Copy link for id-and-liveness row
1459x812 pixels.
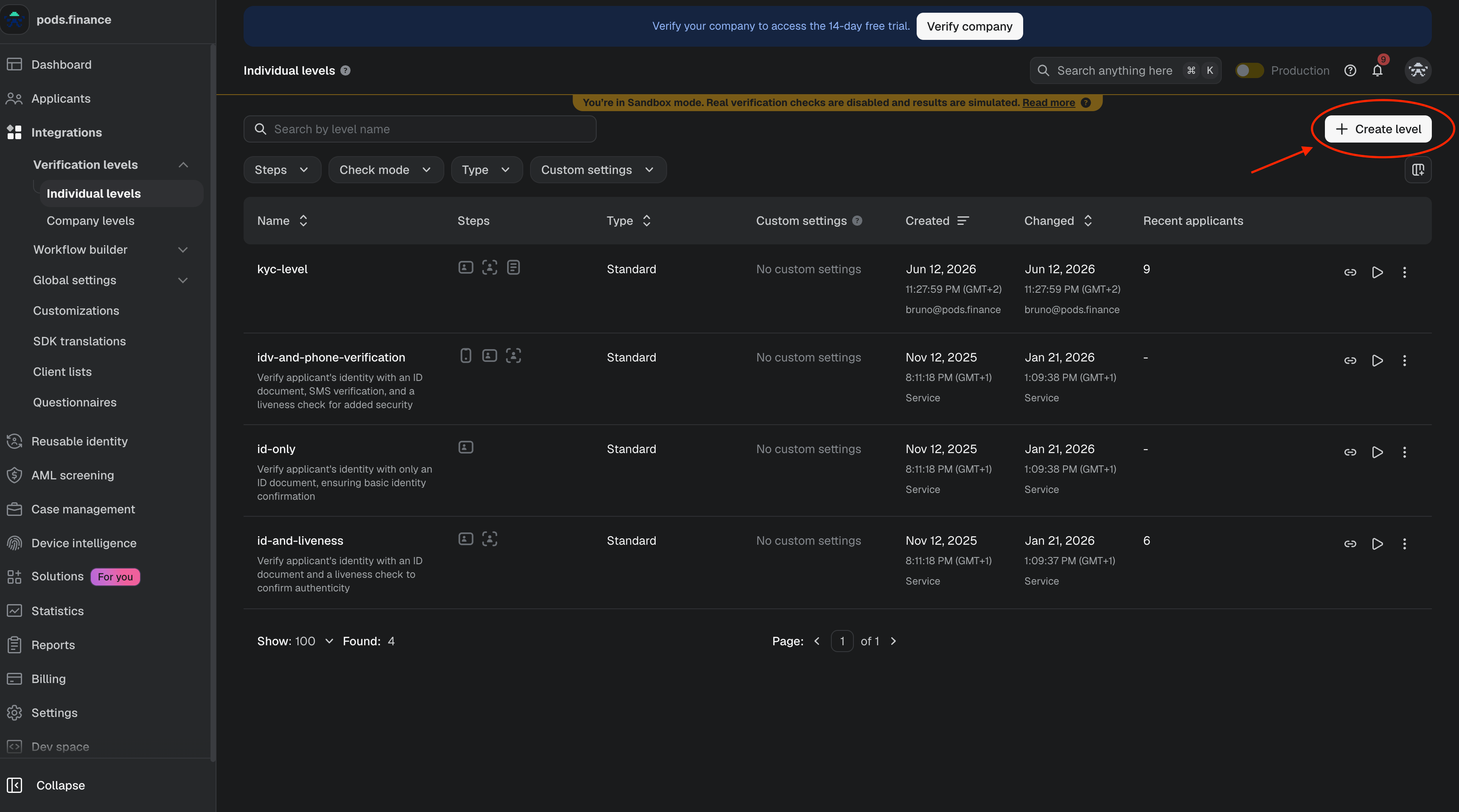(x=1350, y=543)
